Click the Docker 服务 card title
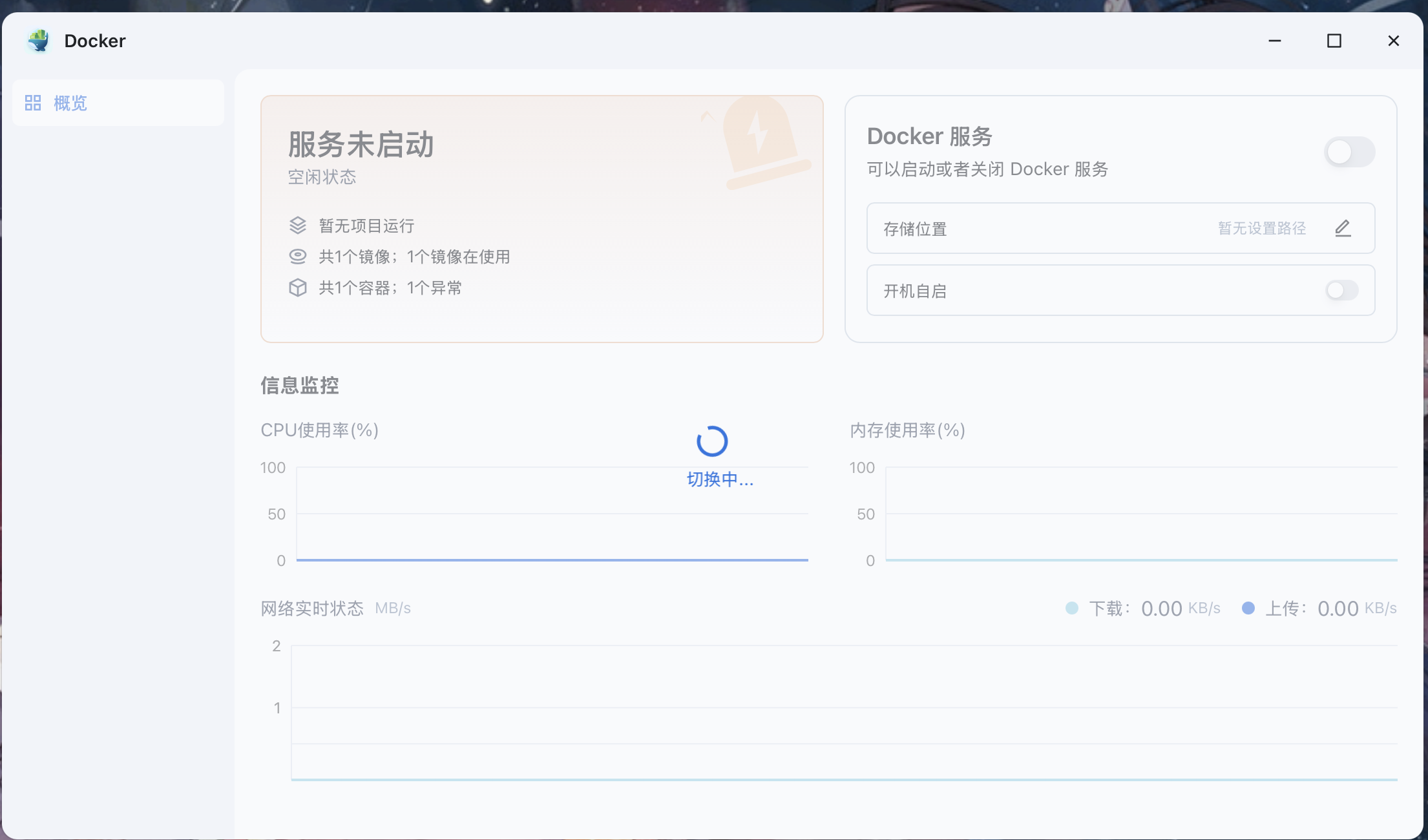The image size is (1428, 840). (929, 136)
